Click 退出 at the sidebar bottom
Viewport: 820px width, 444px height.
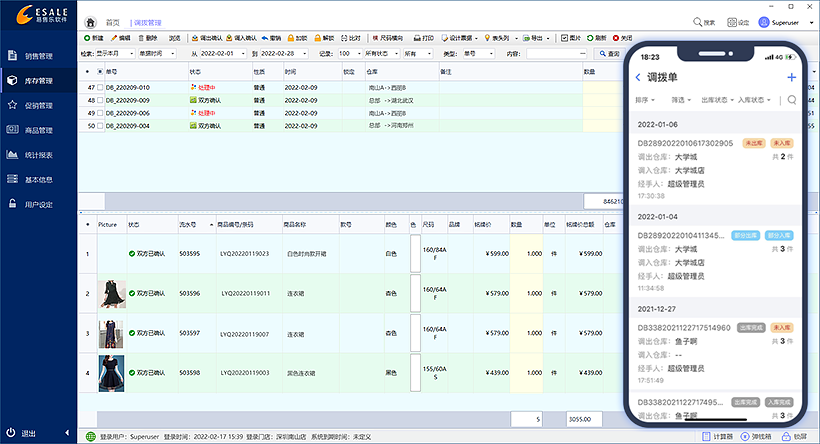(x=30, y=433)
